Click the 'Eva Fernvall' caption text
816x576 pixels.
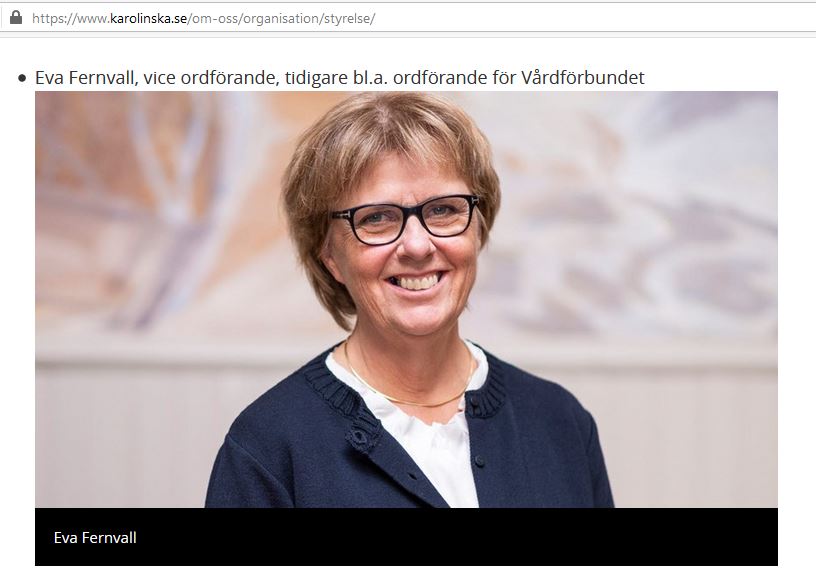click(x=95, y=537)
